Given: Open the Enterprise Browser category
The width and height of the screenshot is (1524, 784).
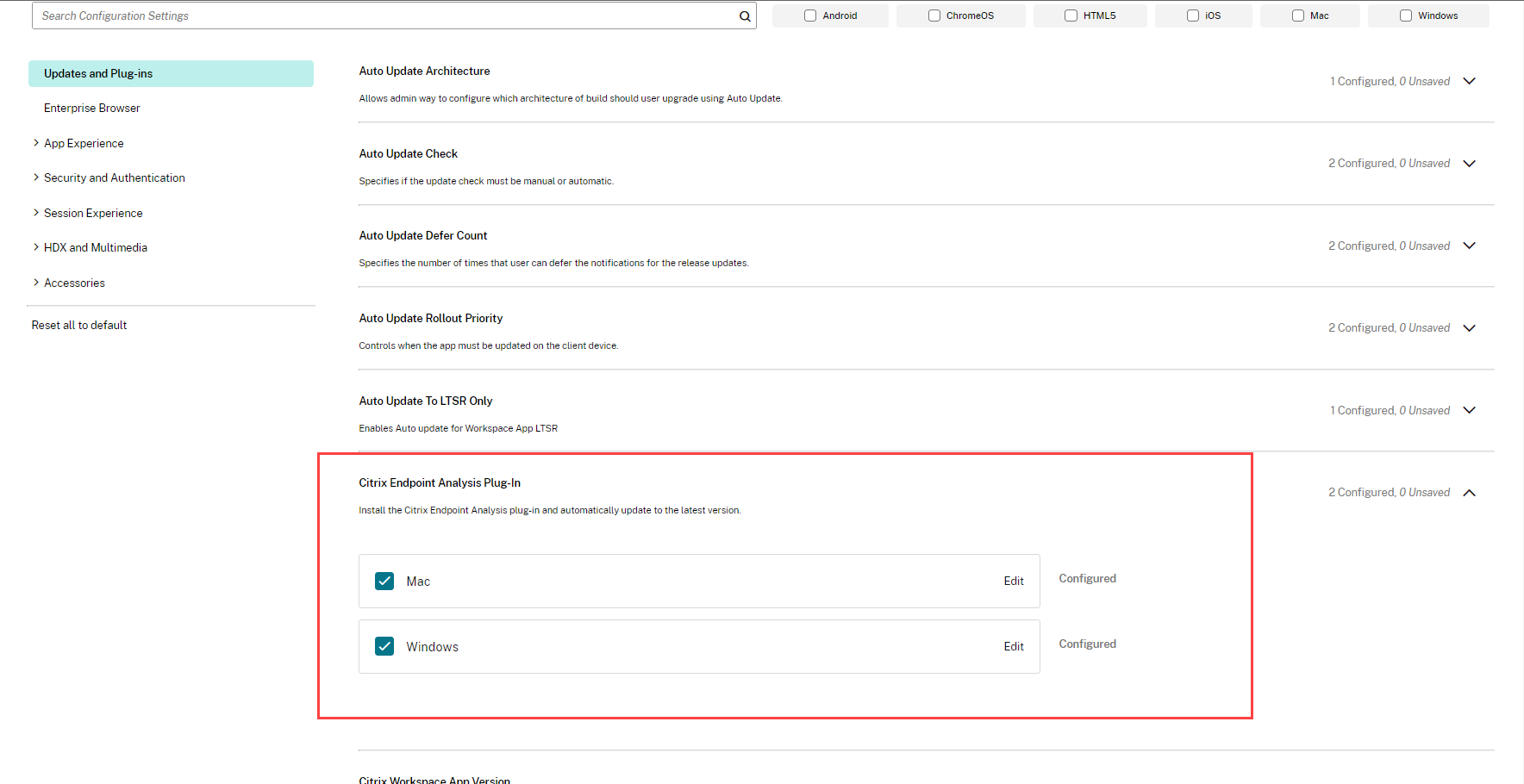Looking at the screenshot, I should pyautogui.click(x=92, y=109).
